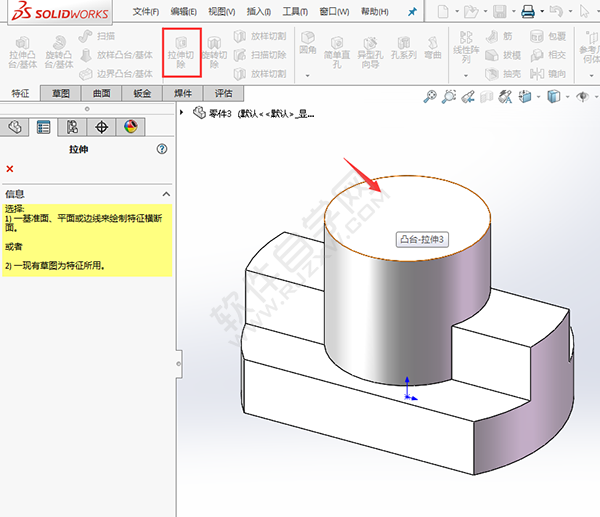Screen dimensions: 600x517
Task: Select the Revolved Boss/Base (旋转凸台/基体) tool
Action: pos(59,53)
